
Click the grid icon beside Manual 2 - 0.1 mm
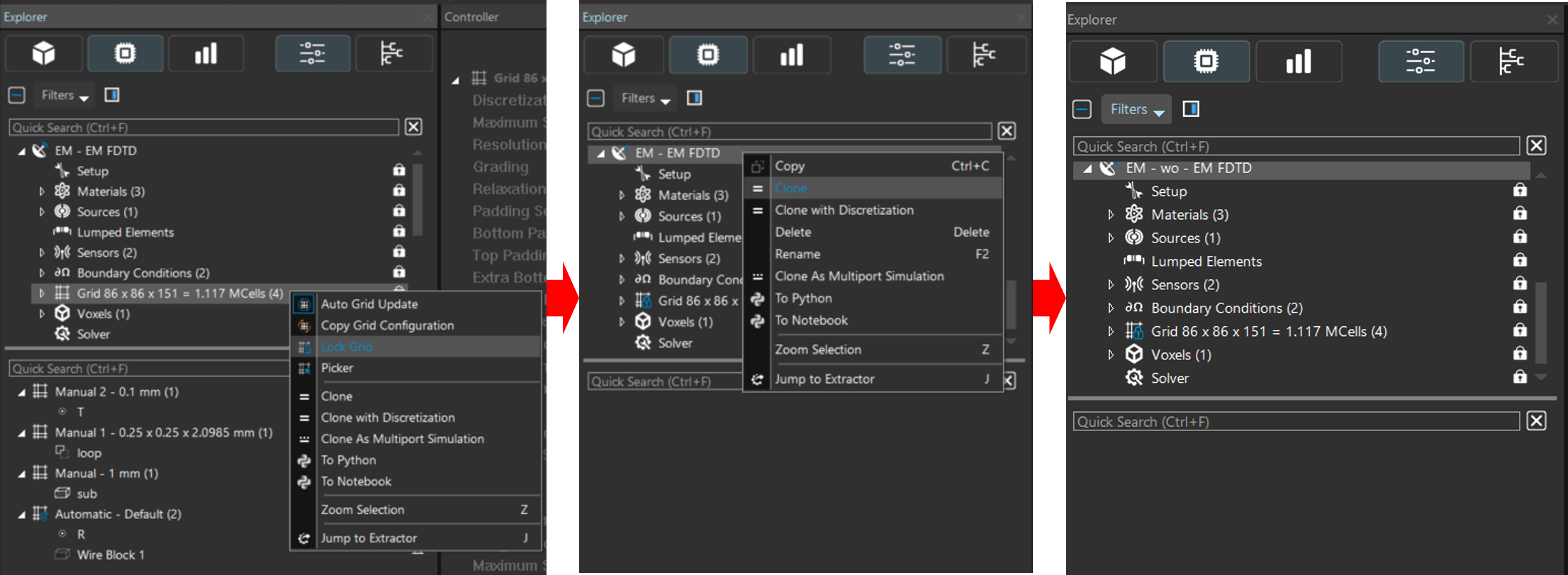pos(40,391)
